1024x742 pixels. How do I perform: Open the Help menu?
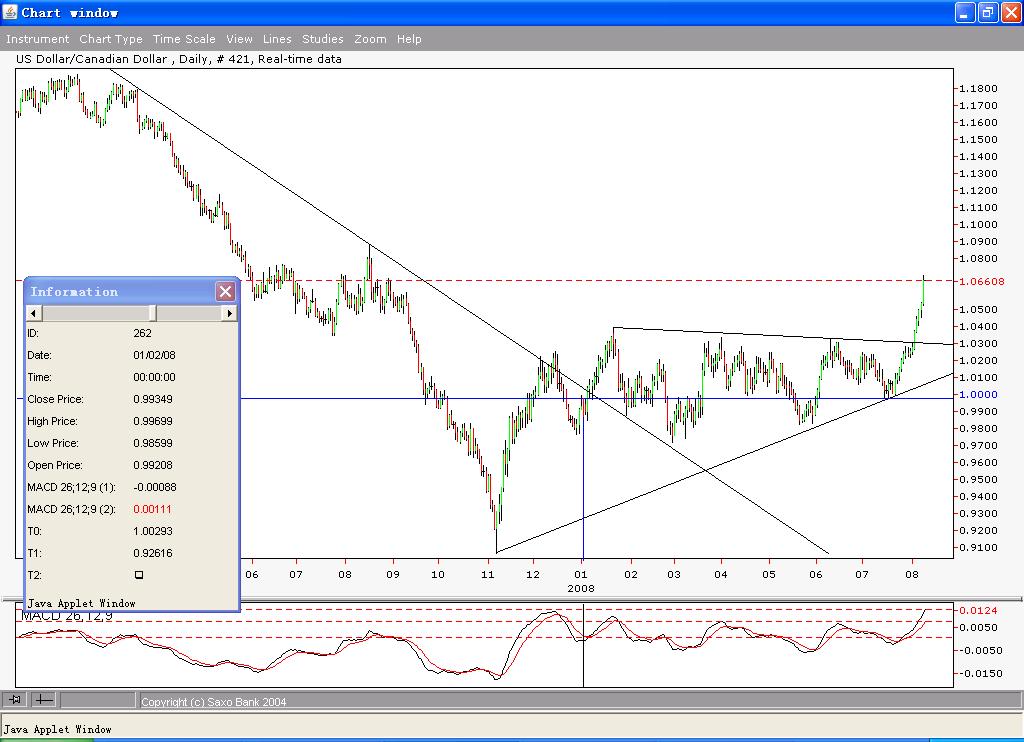pos(409,39)
